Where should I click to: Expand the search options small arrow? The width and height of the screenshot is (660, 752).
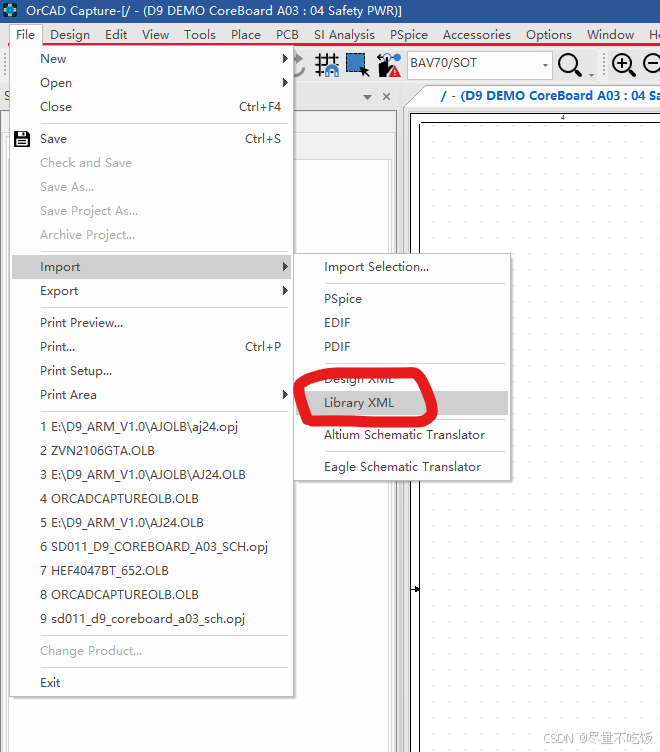[x=591, y=75]
